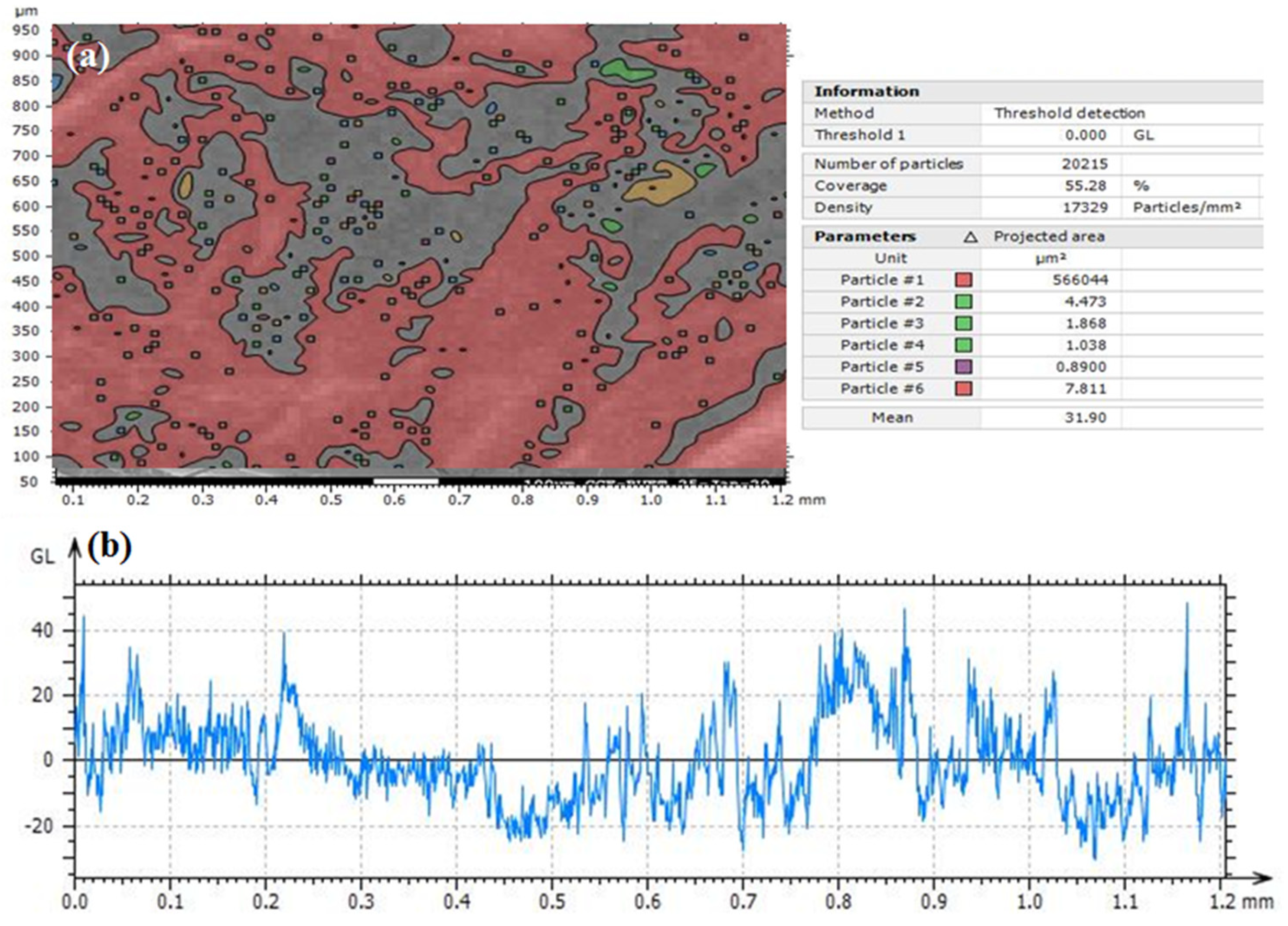Screen dimensions: 1288x926
Task: Click the purple swatch for Particle #5
Action: pyautogui.click(x=964, y=366)
